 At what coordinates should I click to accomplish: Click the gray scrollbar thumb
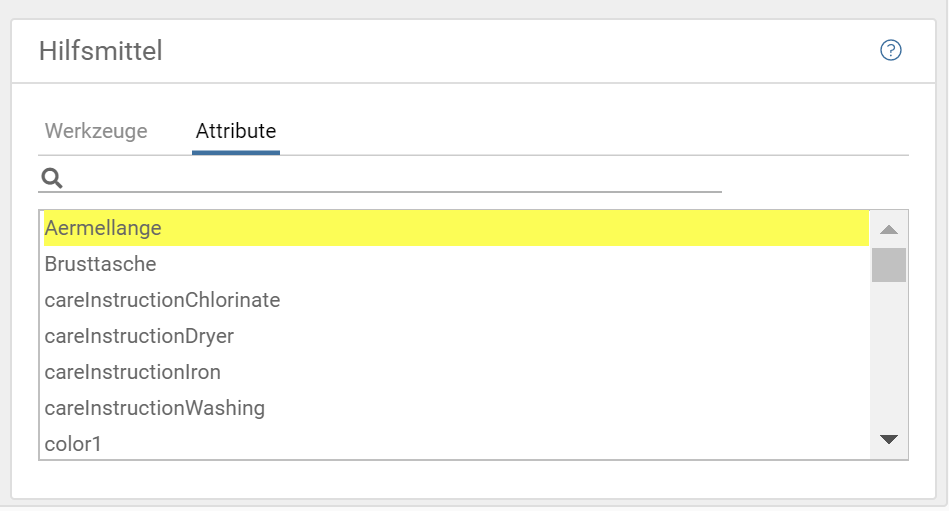pyautogui.click(x=888, y=265)
